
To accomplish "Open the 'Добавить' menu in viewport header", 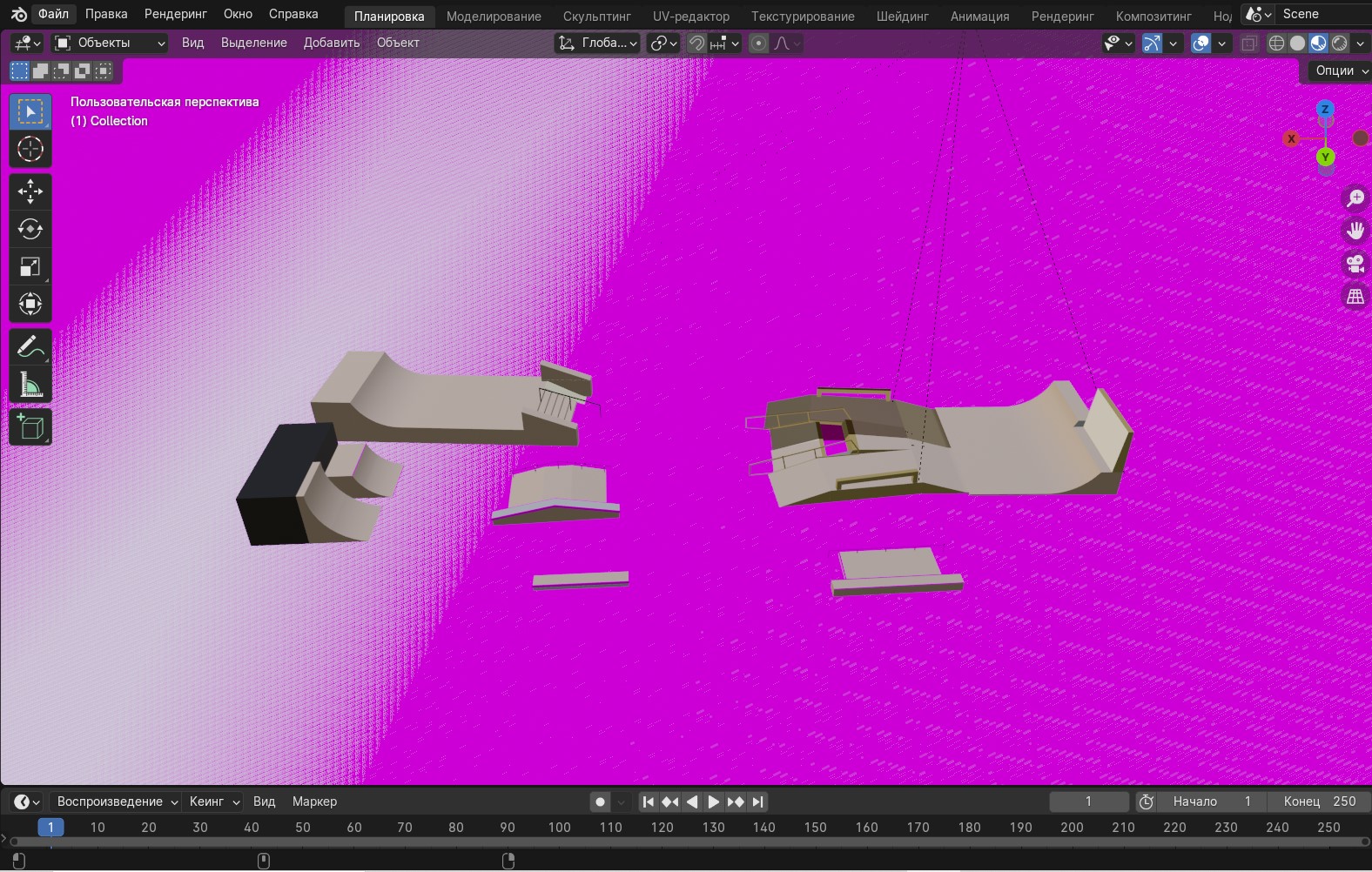I will (x=332, y=43).
